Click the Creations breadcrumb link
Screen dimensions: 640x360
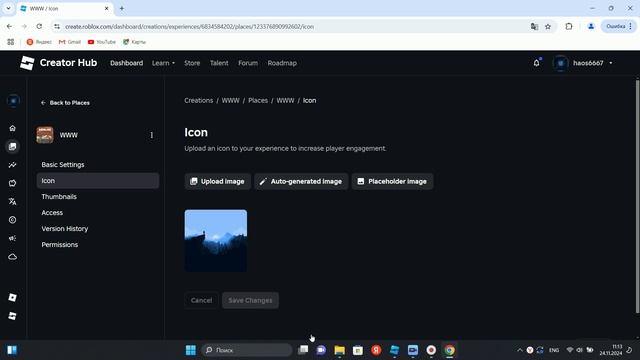click(198, 100)
